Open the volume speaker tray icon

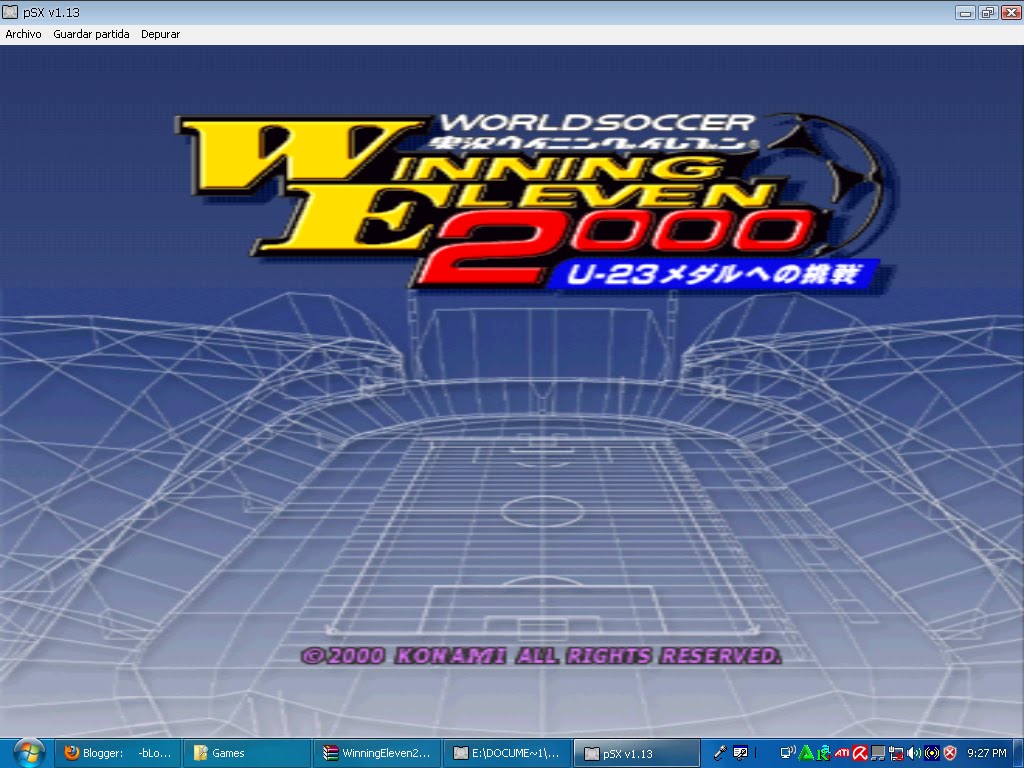point(914,753)
